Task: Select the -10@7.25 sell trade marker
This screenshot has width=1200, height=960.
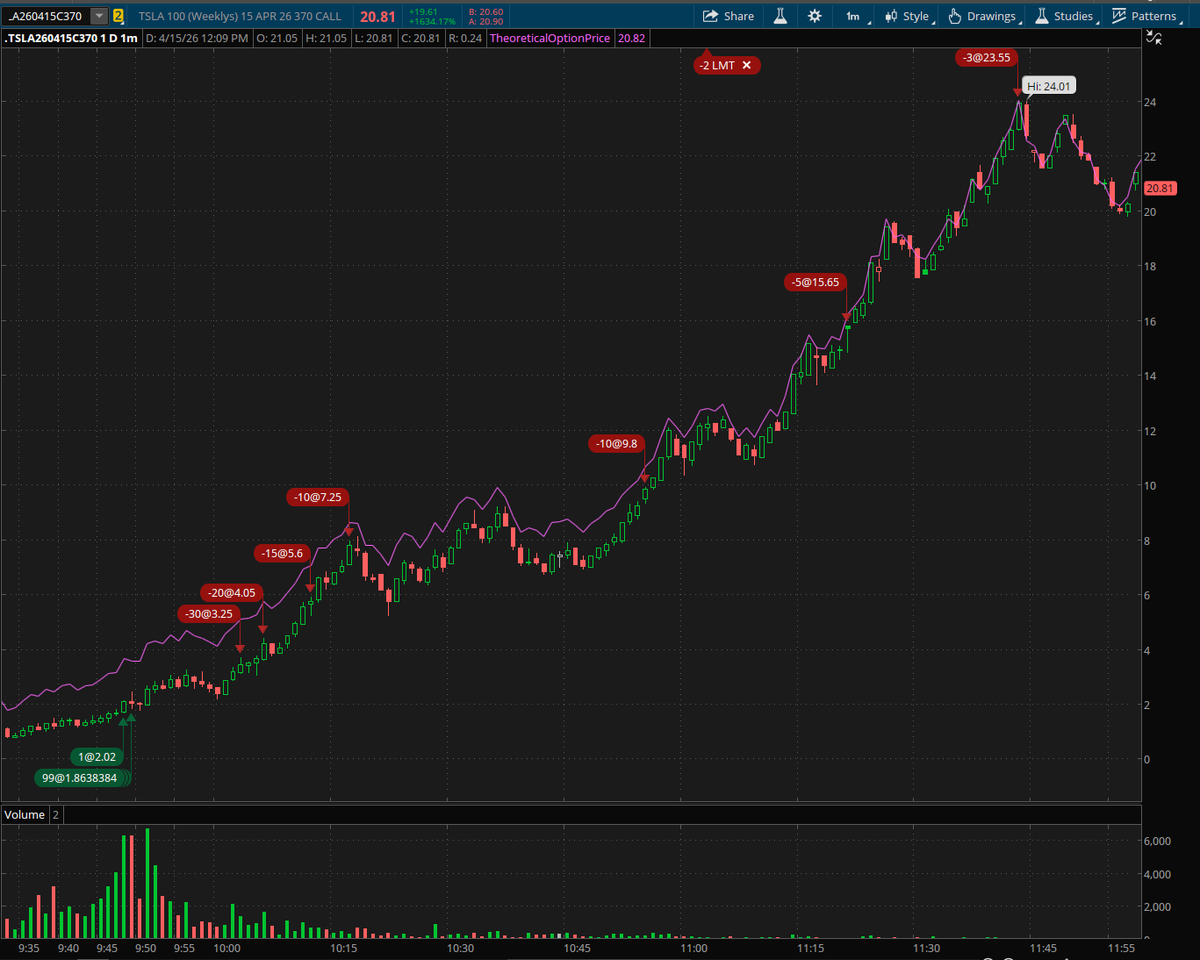Action: pos(318,497)
